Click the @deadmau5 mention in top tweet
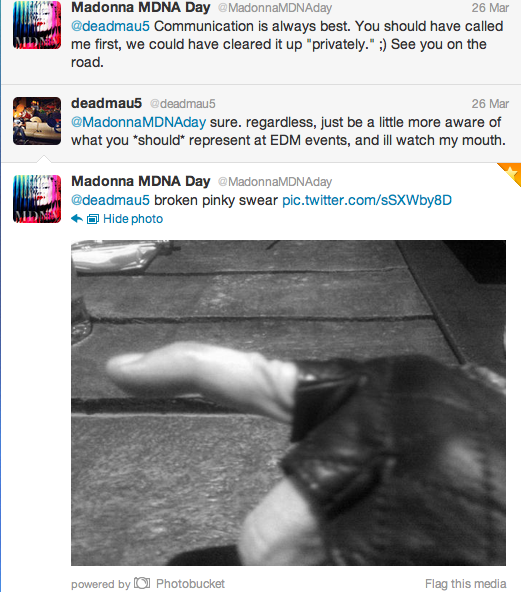This screenshot has height=592, width=521. coord(110,26)
